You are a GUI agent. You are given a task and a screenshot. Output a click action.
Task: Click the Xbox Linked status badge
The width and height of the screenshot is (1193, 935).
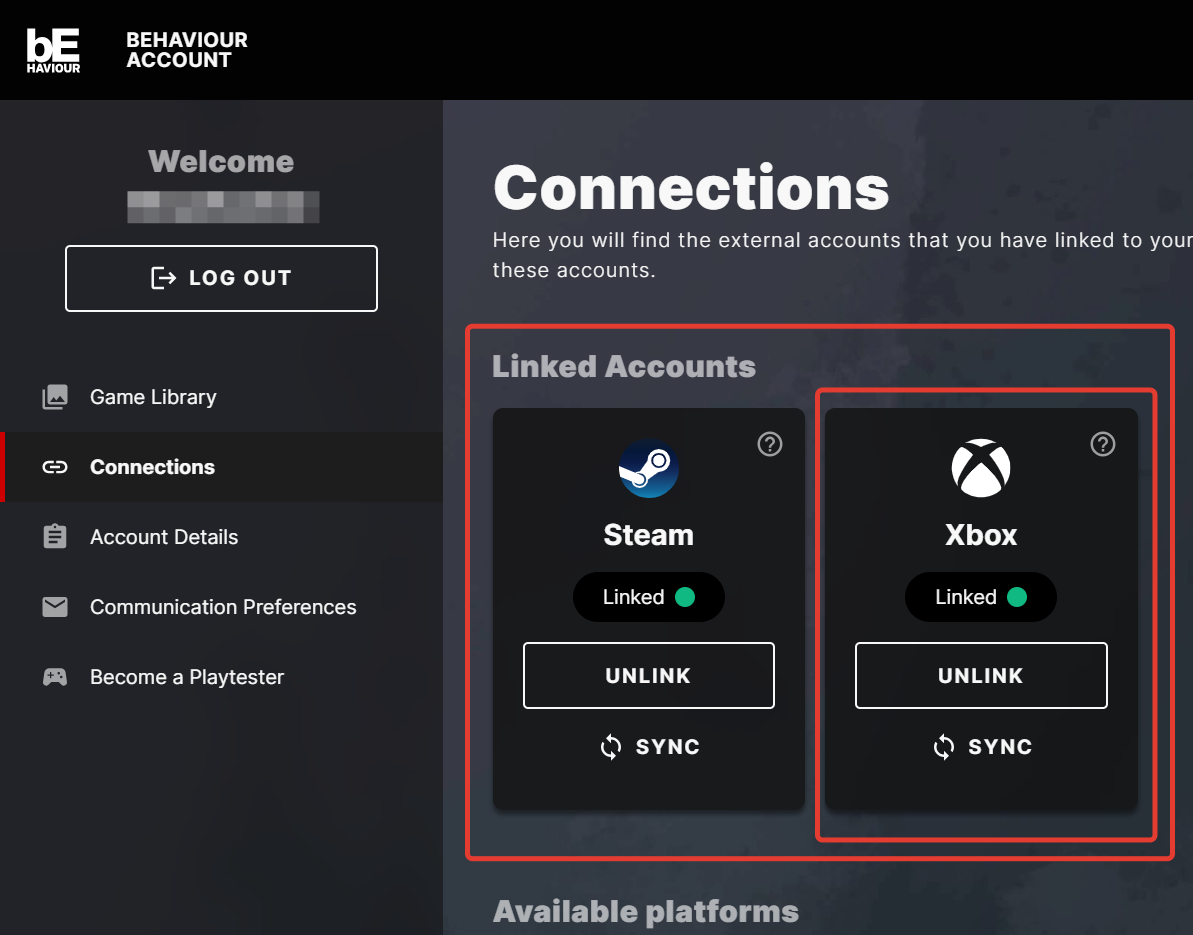981,597
